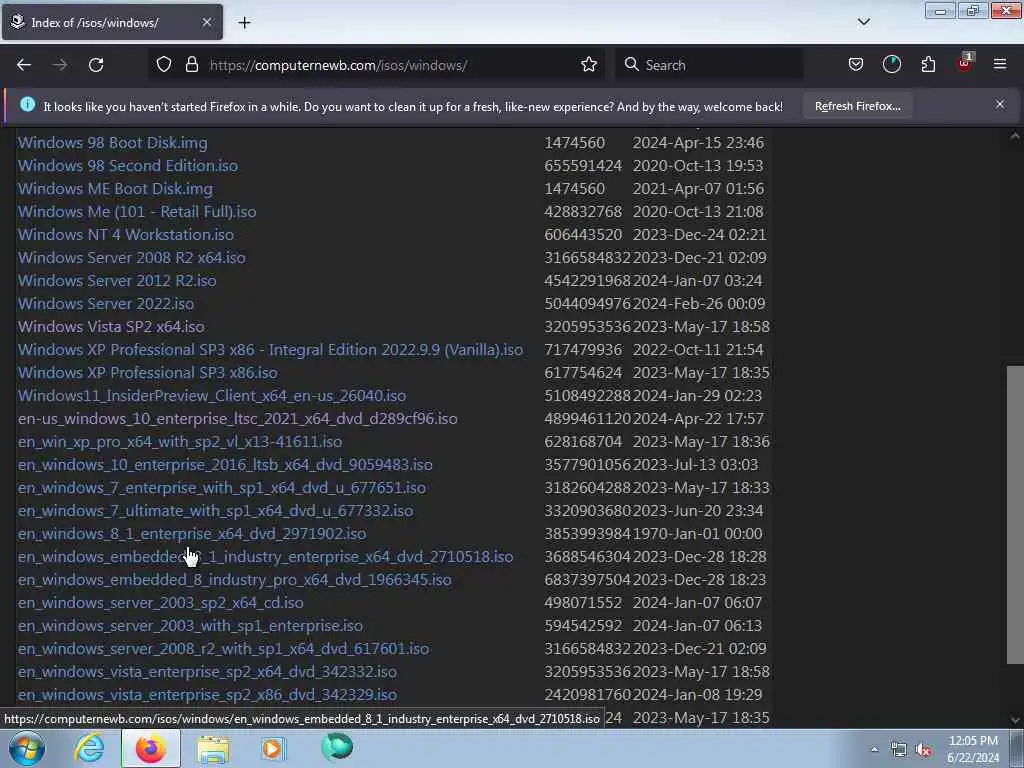This screenshot has height=768, width=1024.
Task: Switch to Firefox taskbar button
Action: point(150,748)
